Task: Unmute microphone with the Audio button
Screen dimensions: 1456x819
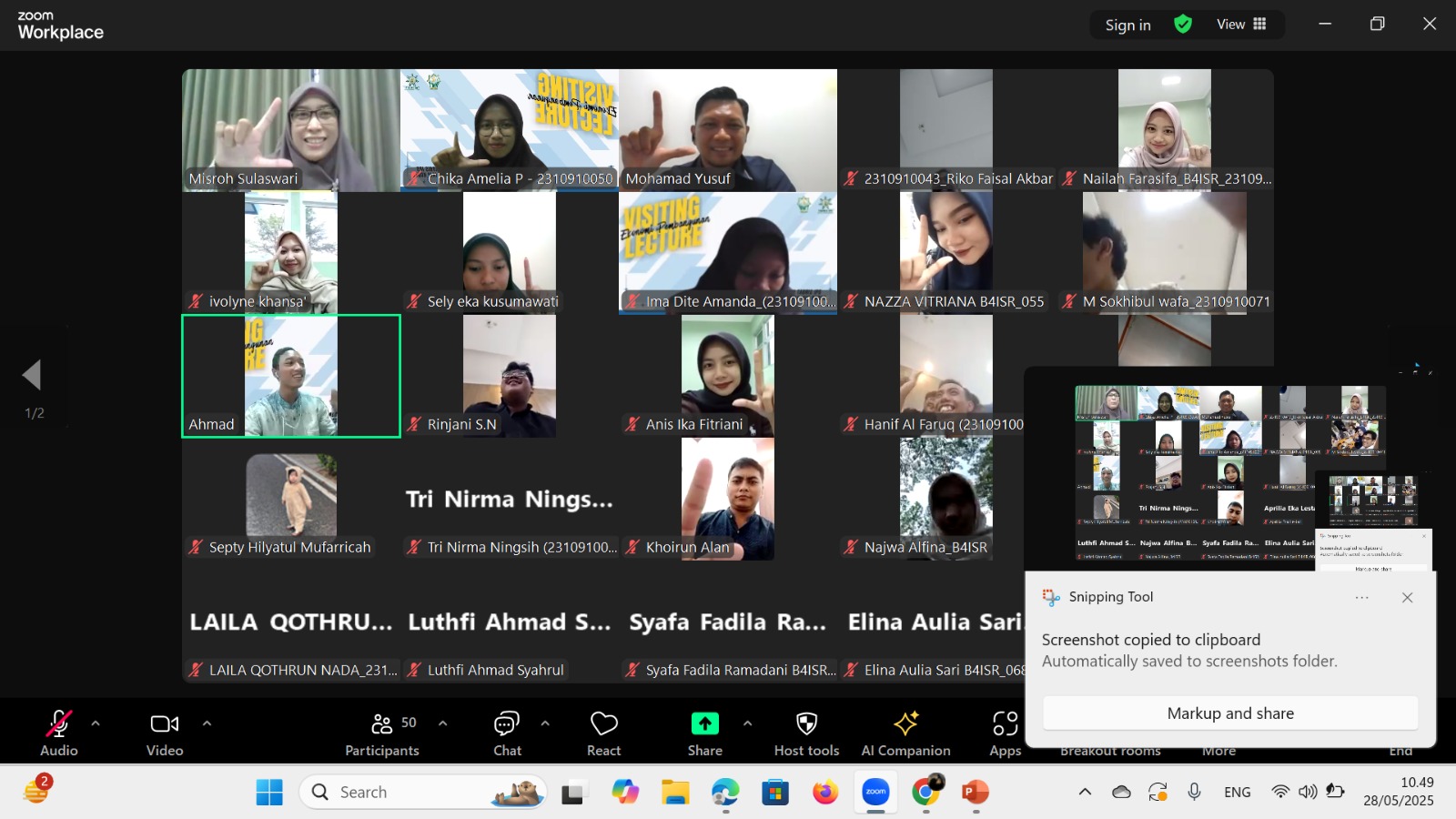Action: pyautogui.click(x=59, y=733)
